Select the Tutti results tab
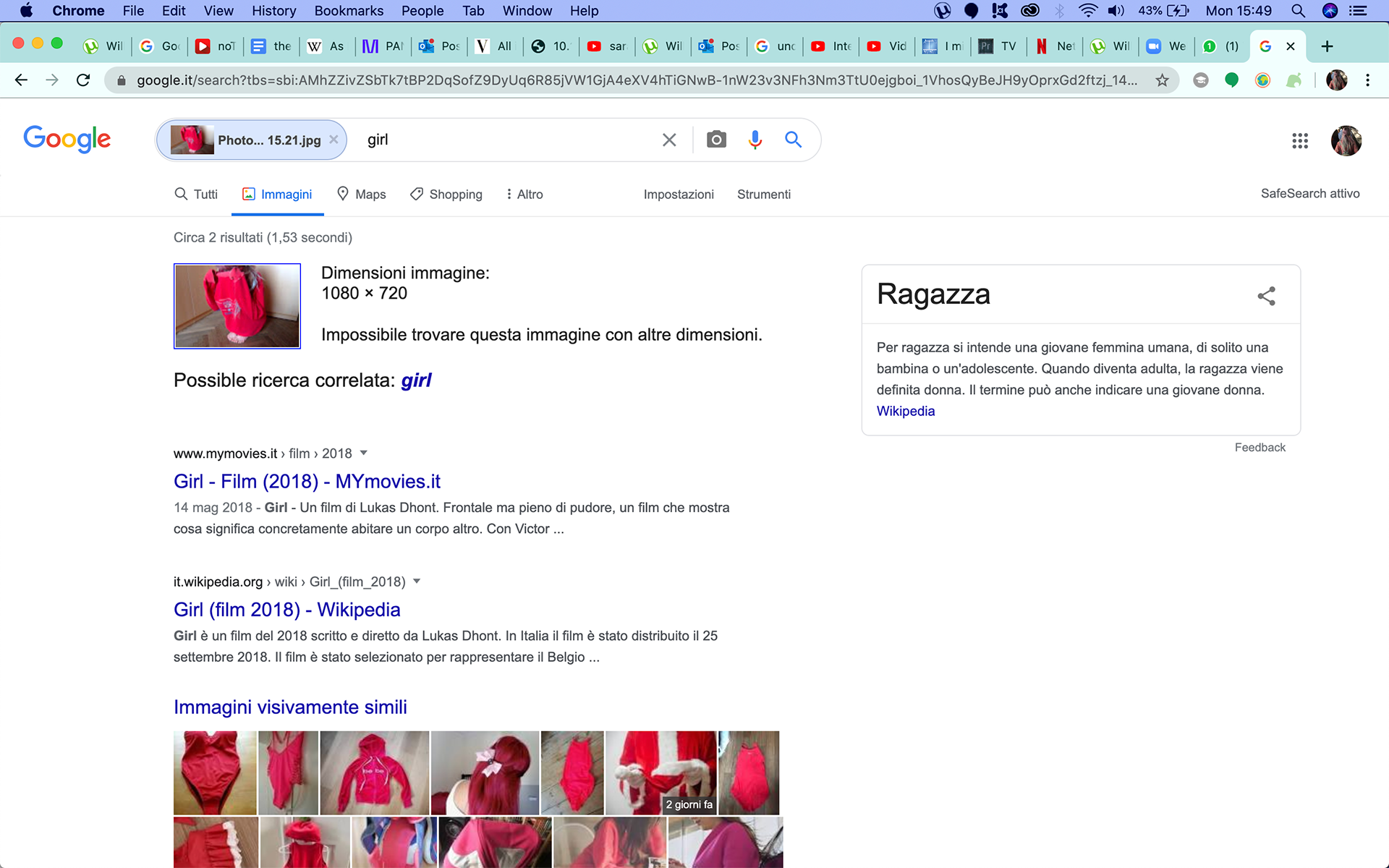 coord(196,194)
